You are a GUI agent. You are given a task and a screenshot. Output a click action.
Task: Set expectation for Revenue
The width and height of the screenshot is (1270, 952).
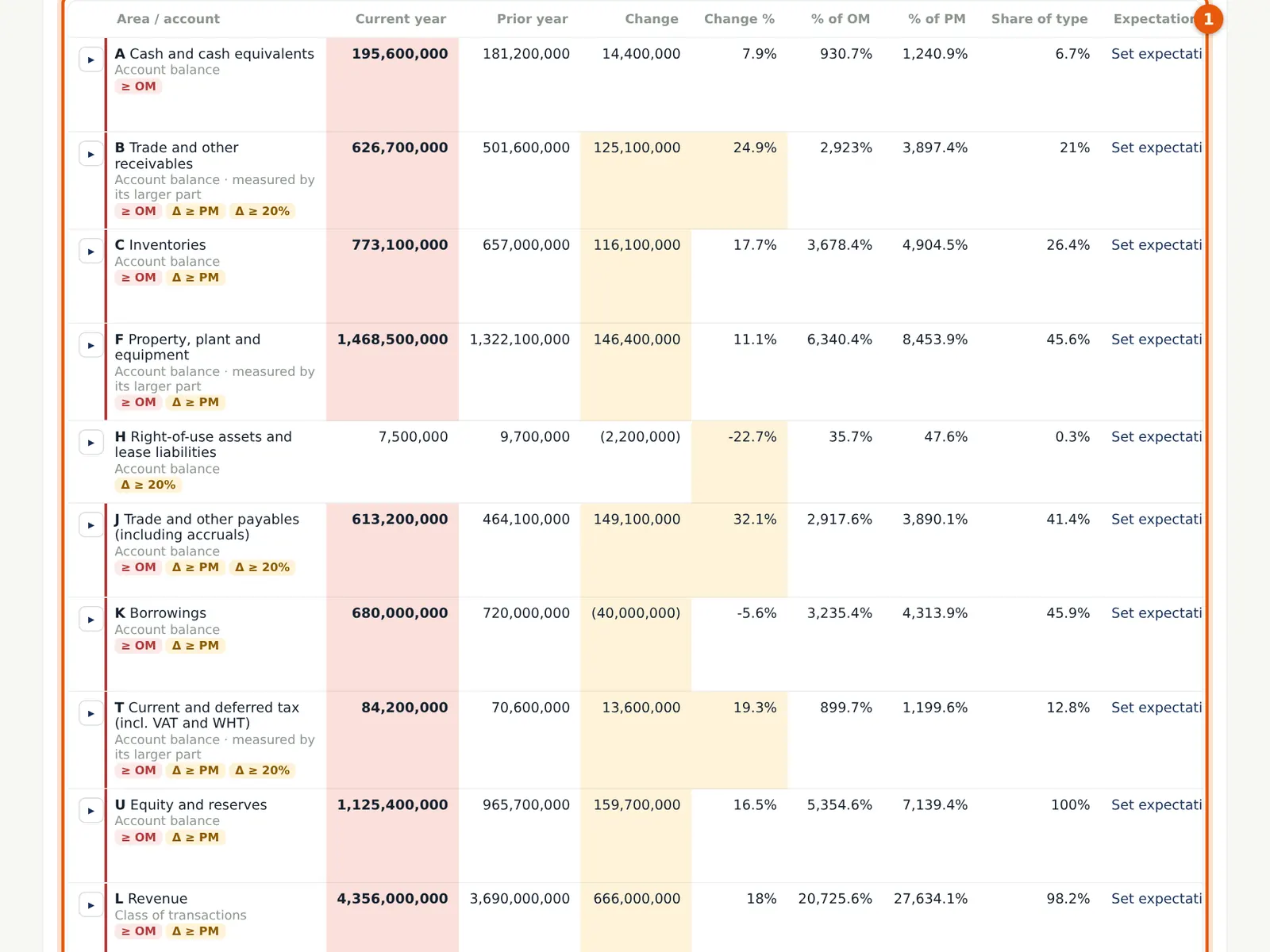click(1156, 899)
